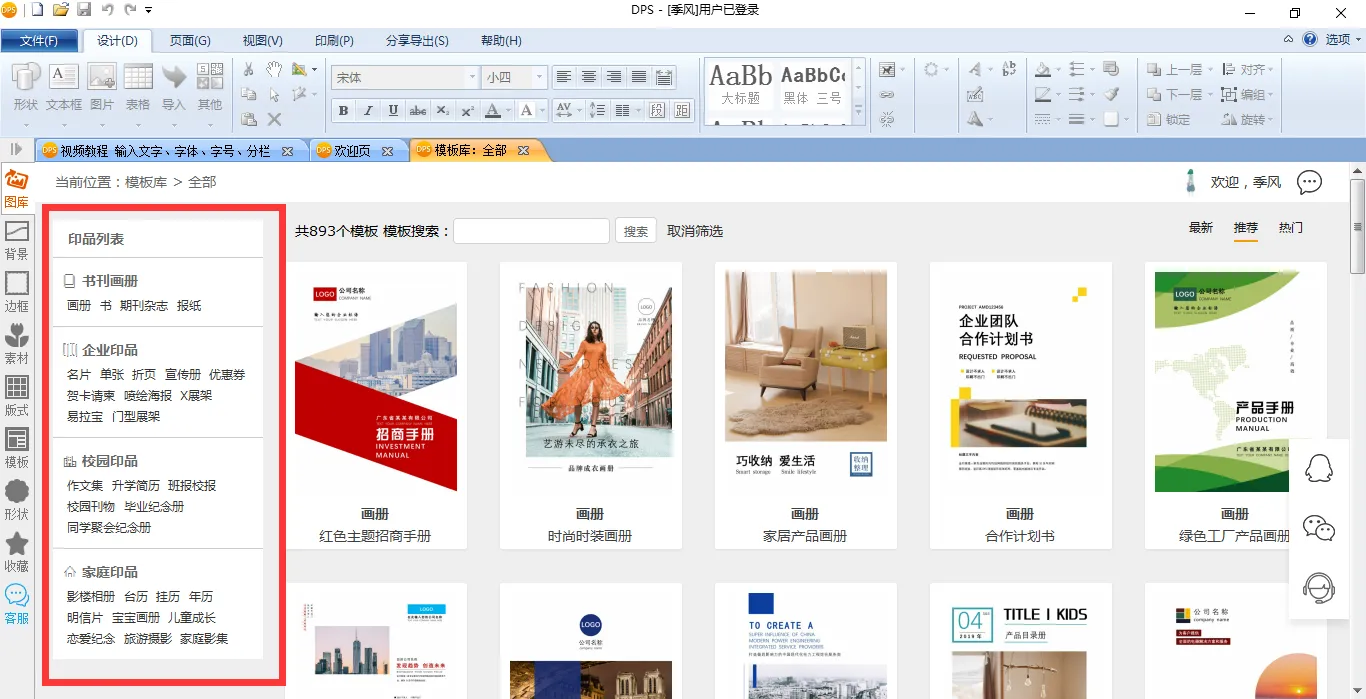Open the 图库 gallery panel in sidebar

[x=16, y=187]
